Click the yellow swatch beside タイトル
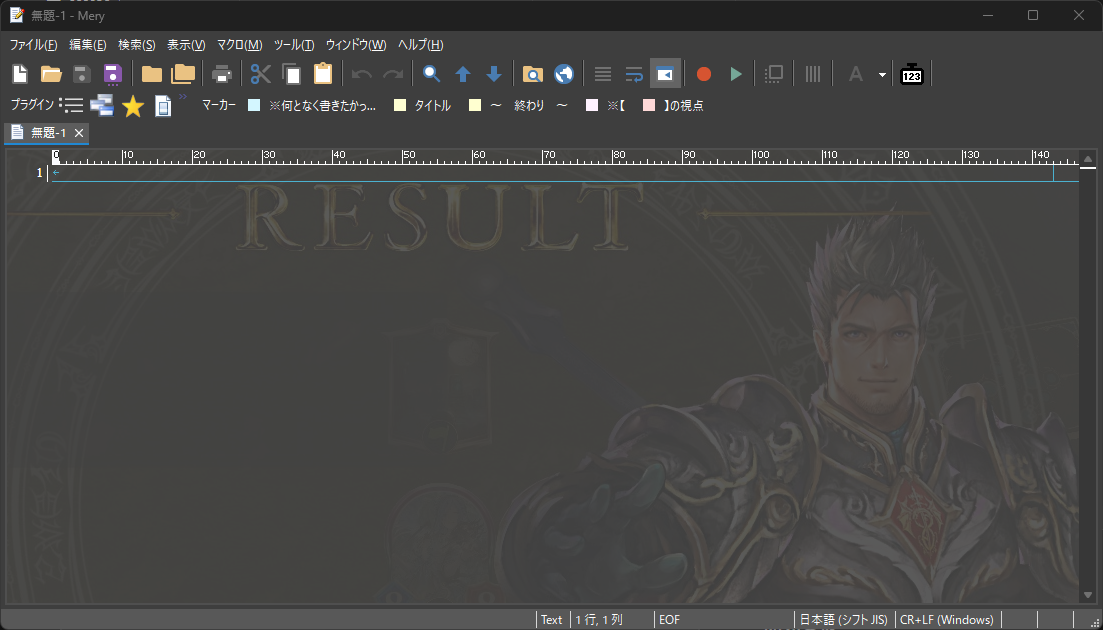This screenshot has width=1103, height=630. (400, 105)
